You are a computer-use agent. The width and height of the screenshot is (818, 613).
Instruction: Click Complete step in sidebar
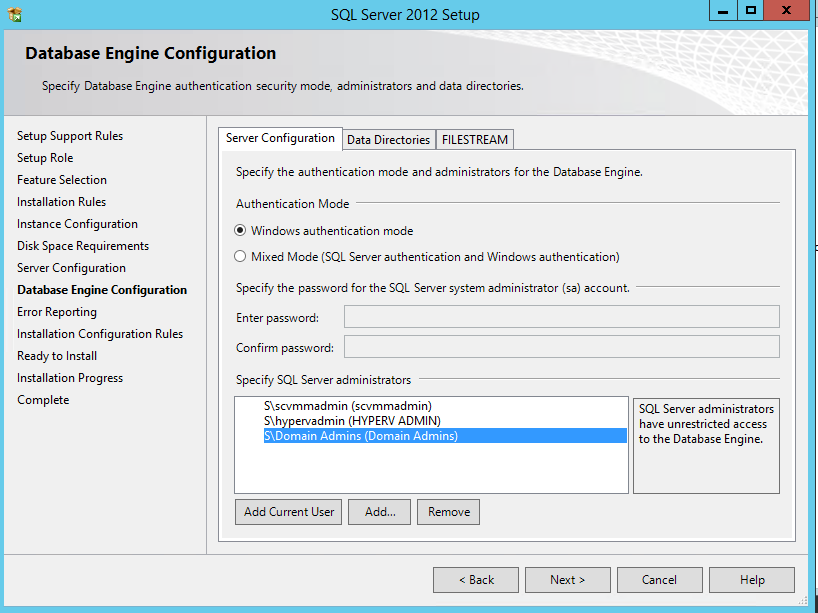pos(43,400)
